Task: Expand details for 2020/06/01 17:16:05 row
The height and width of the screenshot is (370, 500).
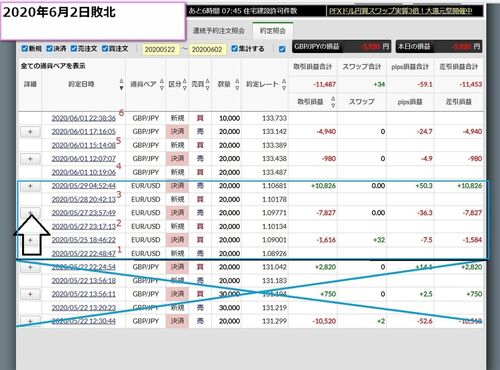Action: pos(30,132)
